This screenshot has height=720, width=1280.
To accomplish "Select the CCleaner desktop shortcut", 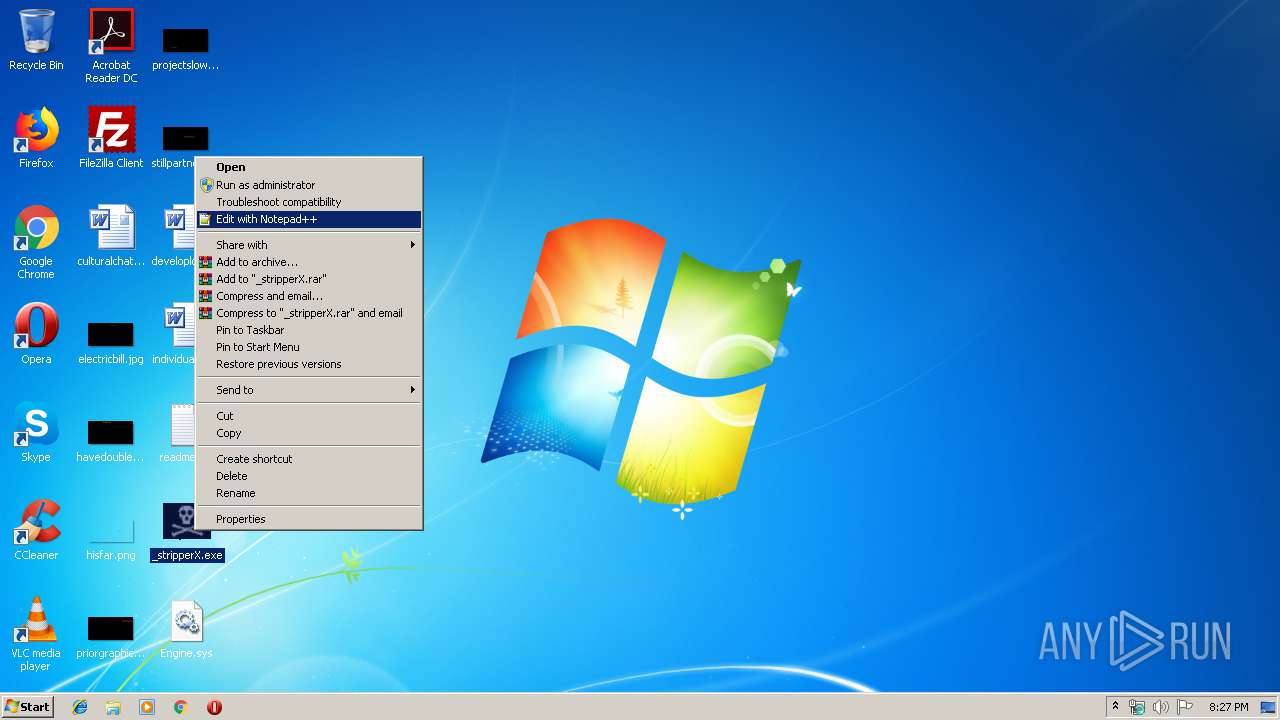I will point(36,530).
